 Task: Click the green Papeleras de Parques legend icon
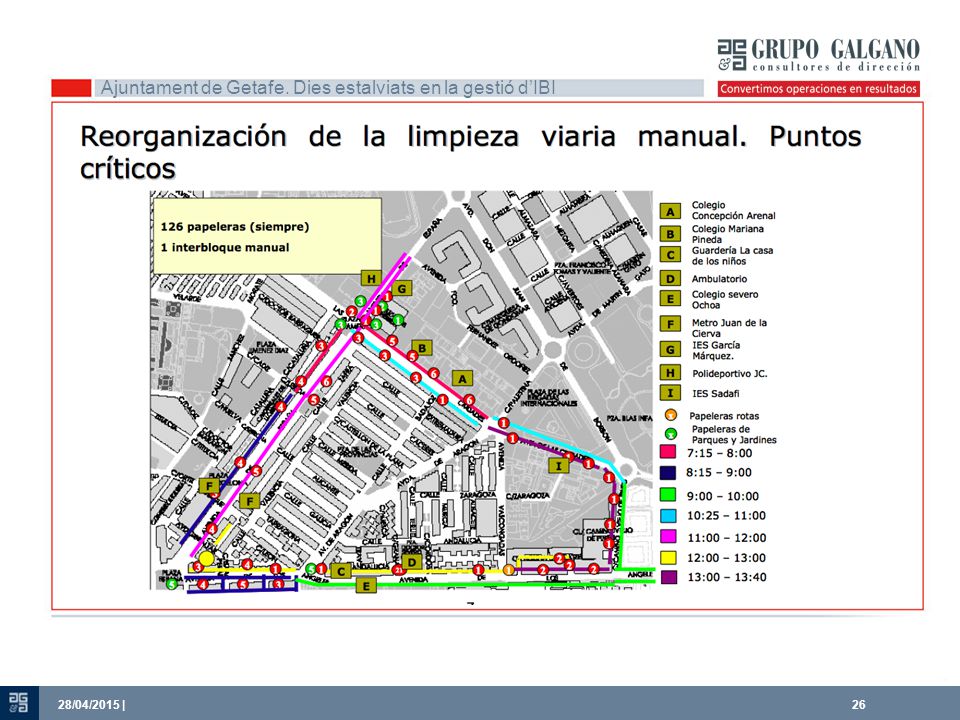671,434
